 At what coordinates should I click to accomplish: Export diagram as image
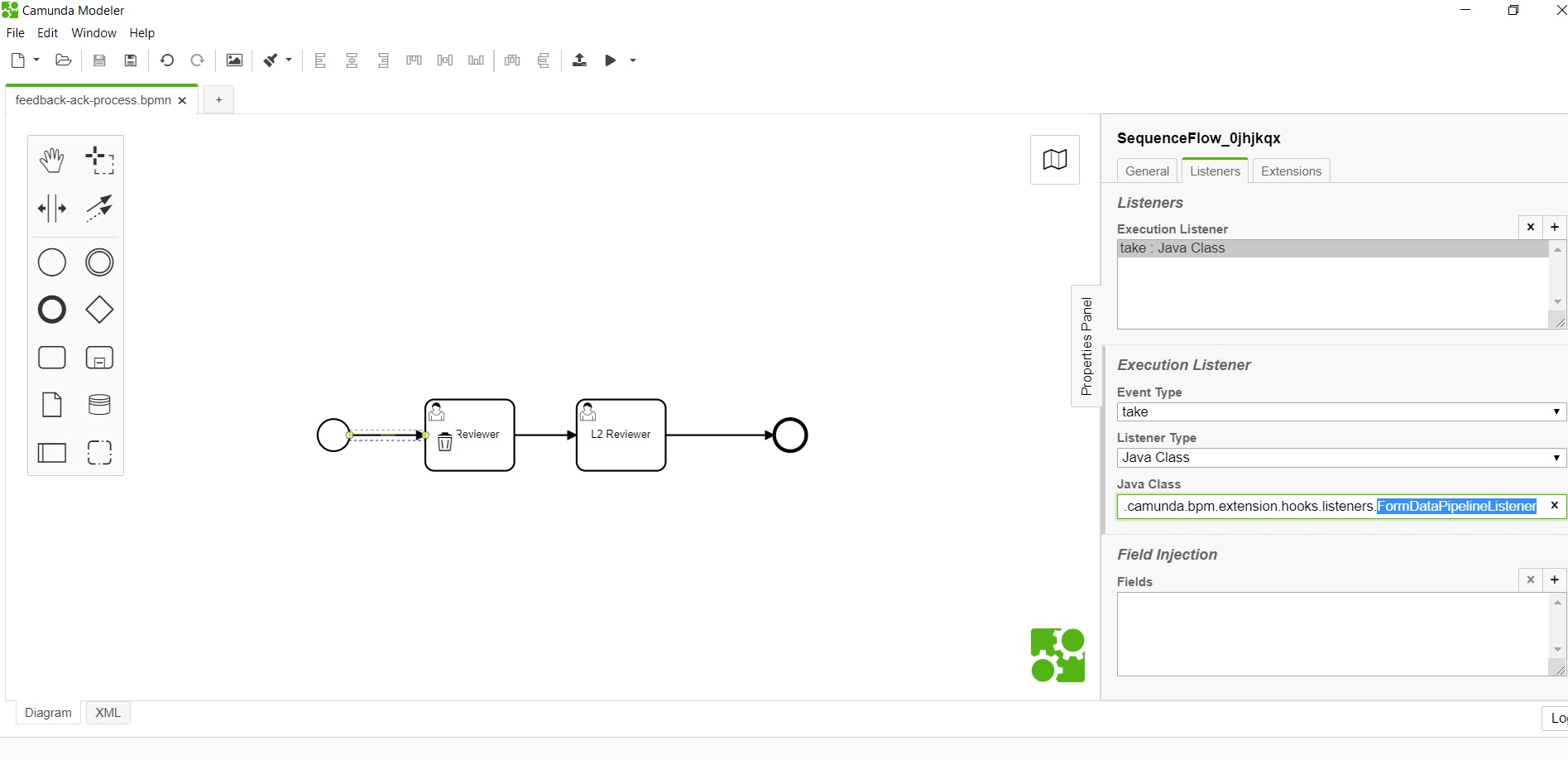click(x=235, y=60)
